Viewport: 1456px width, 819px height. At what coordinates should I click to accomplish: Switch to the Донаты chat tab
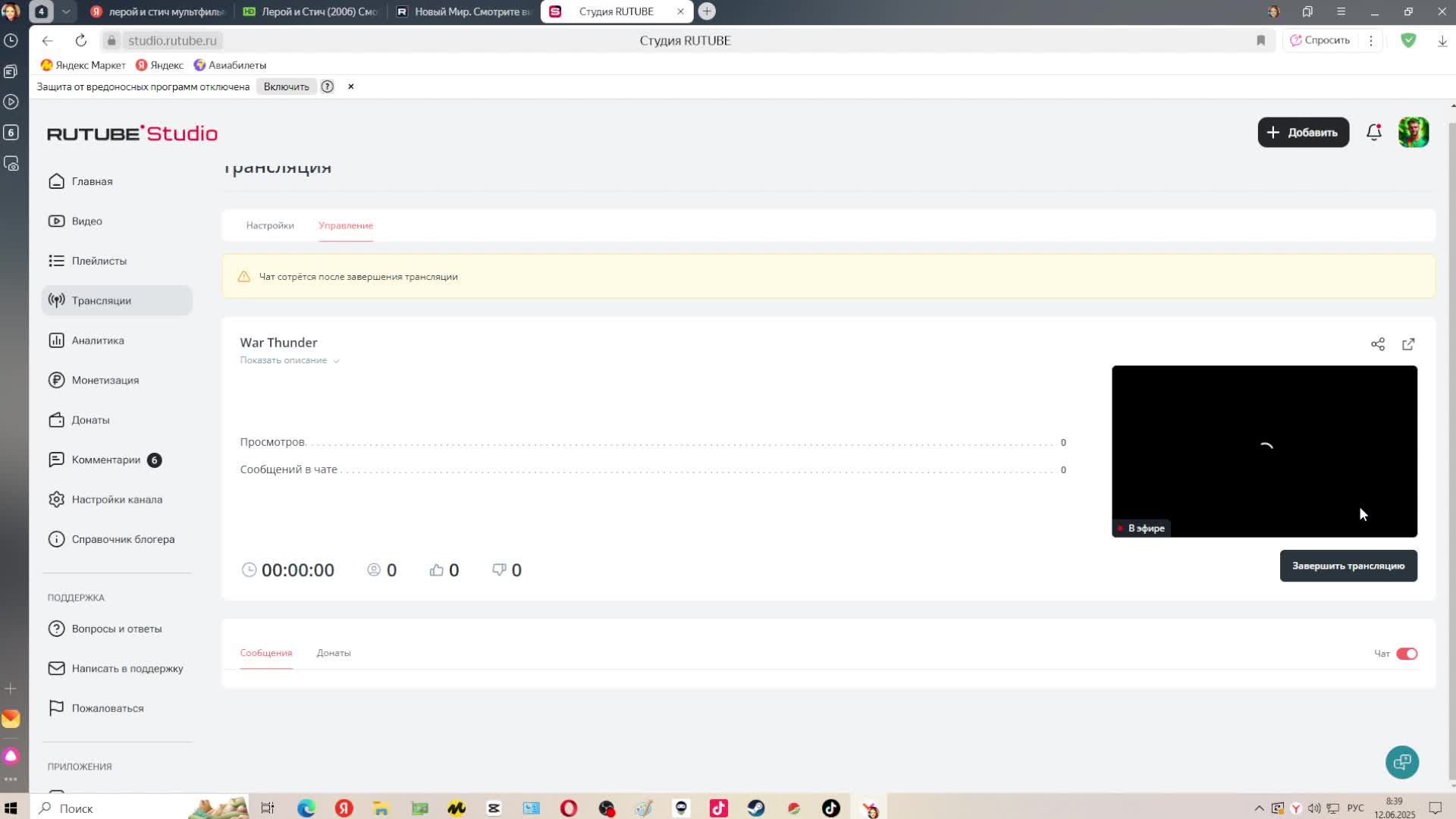click(334, 653)
